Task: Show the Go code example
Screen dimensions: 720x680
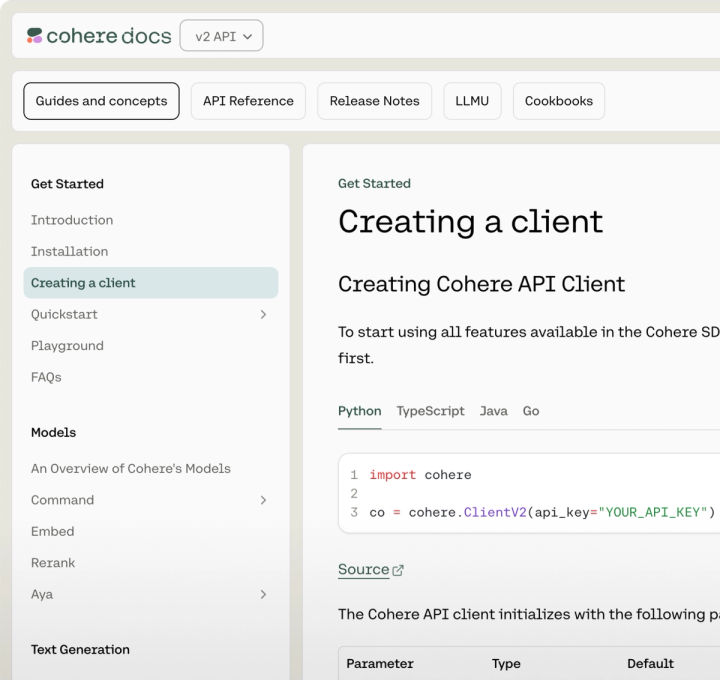Action: pos(531,411)
